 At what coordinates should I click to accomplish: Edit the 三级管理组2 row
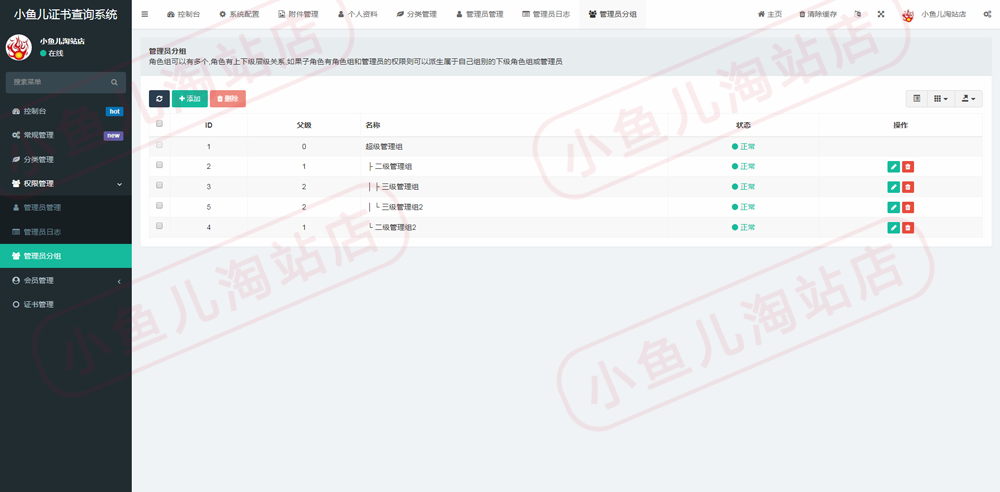point(893,207)
